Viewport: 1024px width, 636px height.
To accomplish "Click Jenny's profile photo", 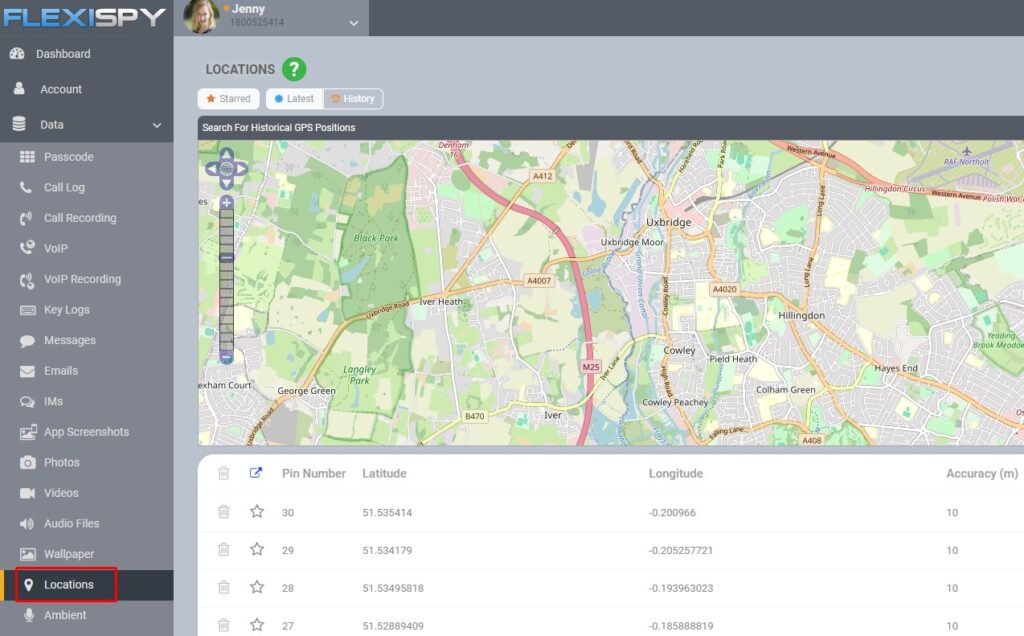I will pos(201,16).
